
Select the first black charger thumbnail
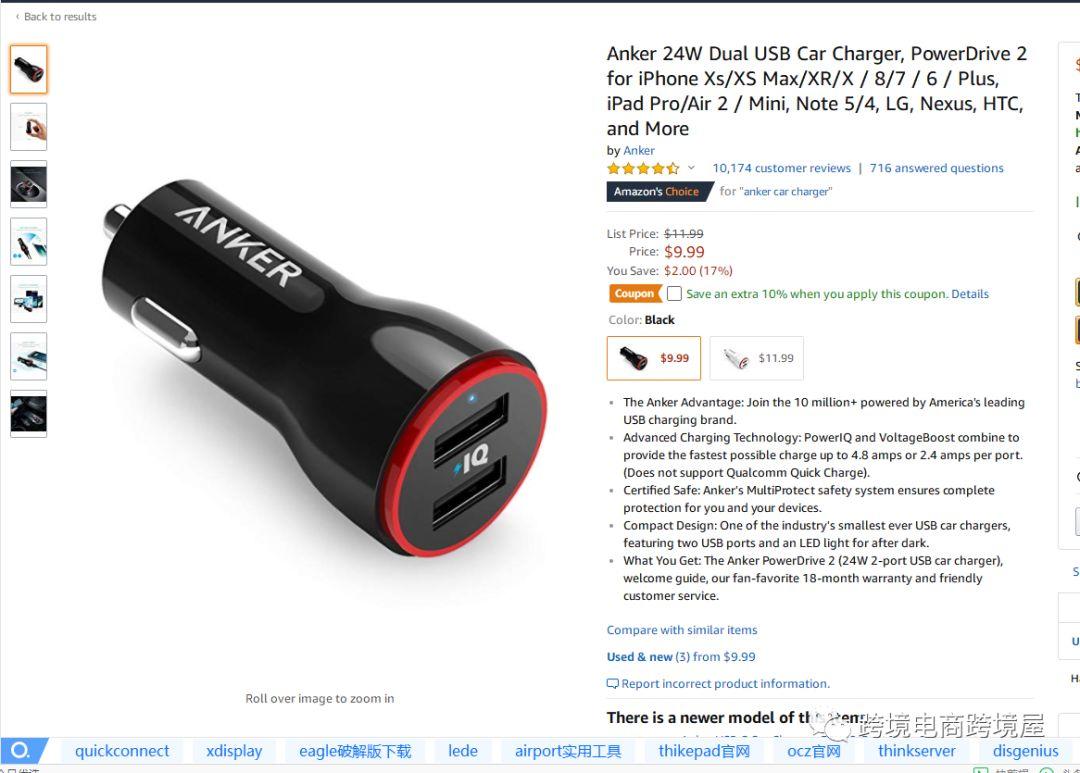28,69
